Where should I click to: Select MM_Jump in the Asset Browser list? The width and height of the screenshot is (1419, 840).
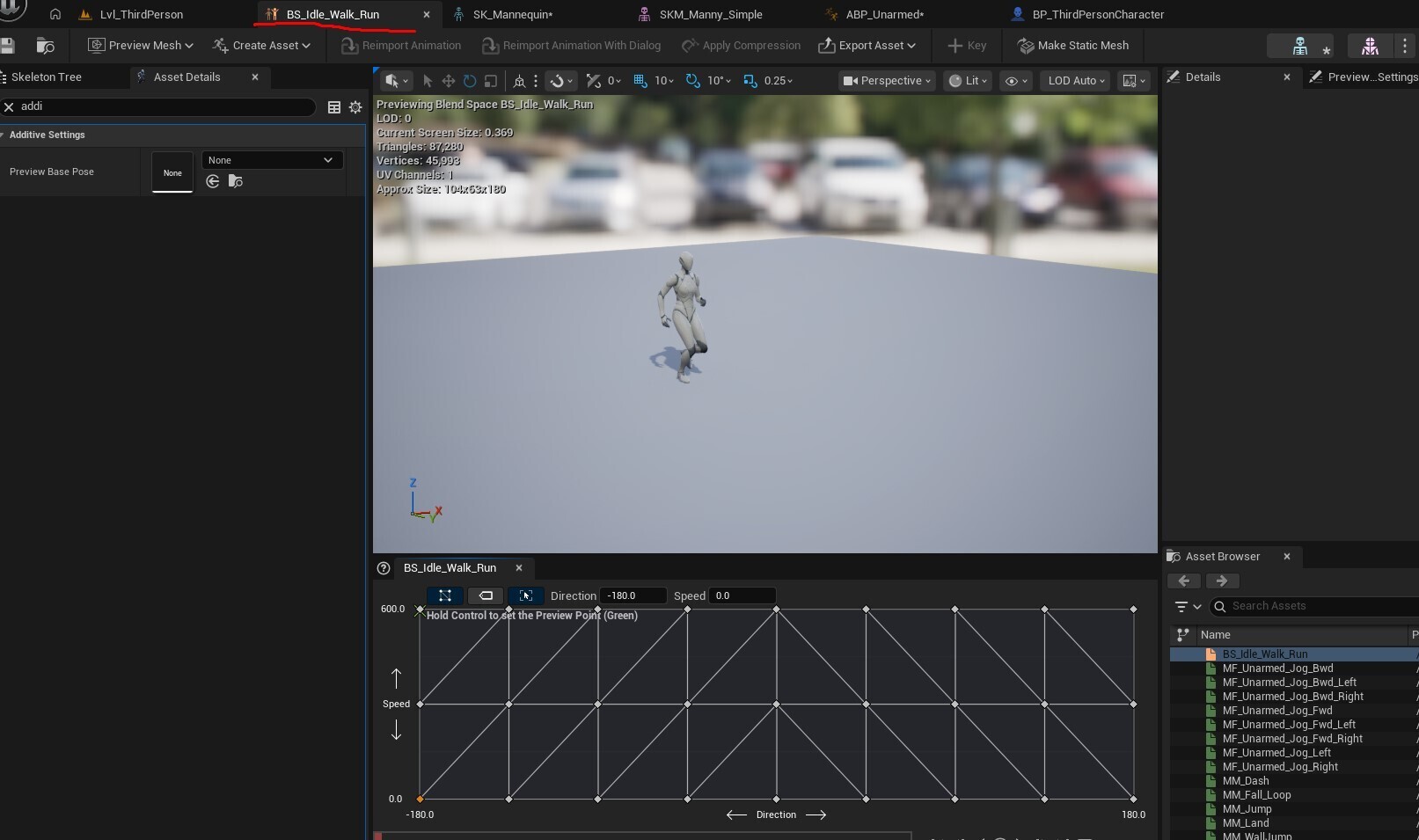1247,809
